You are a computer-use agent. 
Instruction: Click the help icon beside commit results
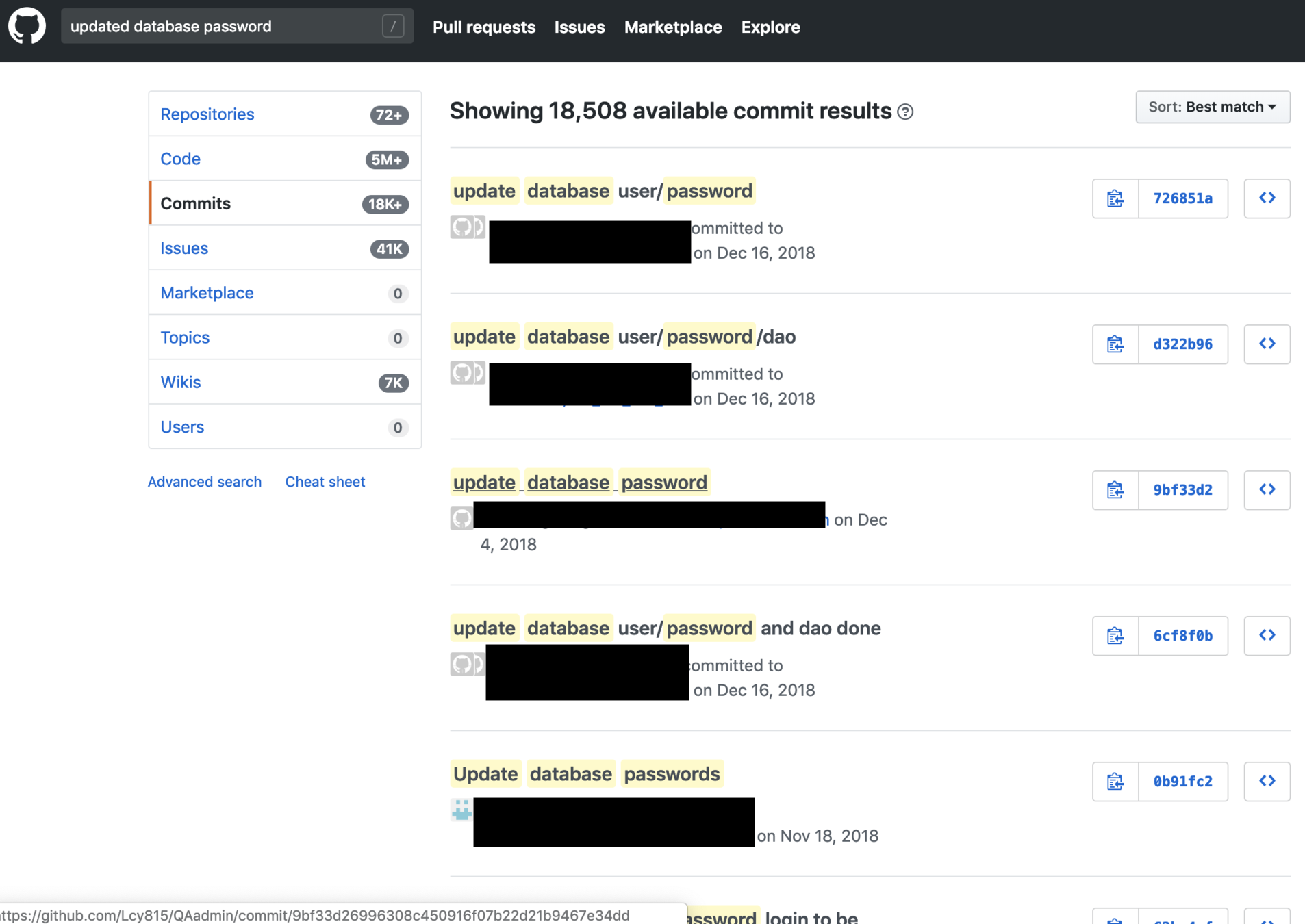(905, 112)
